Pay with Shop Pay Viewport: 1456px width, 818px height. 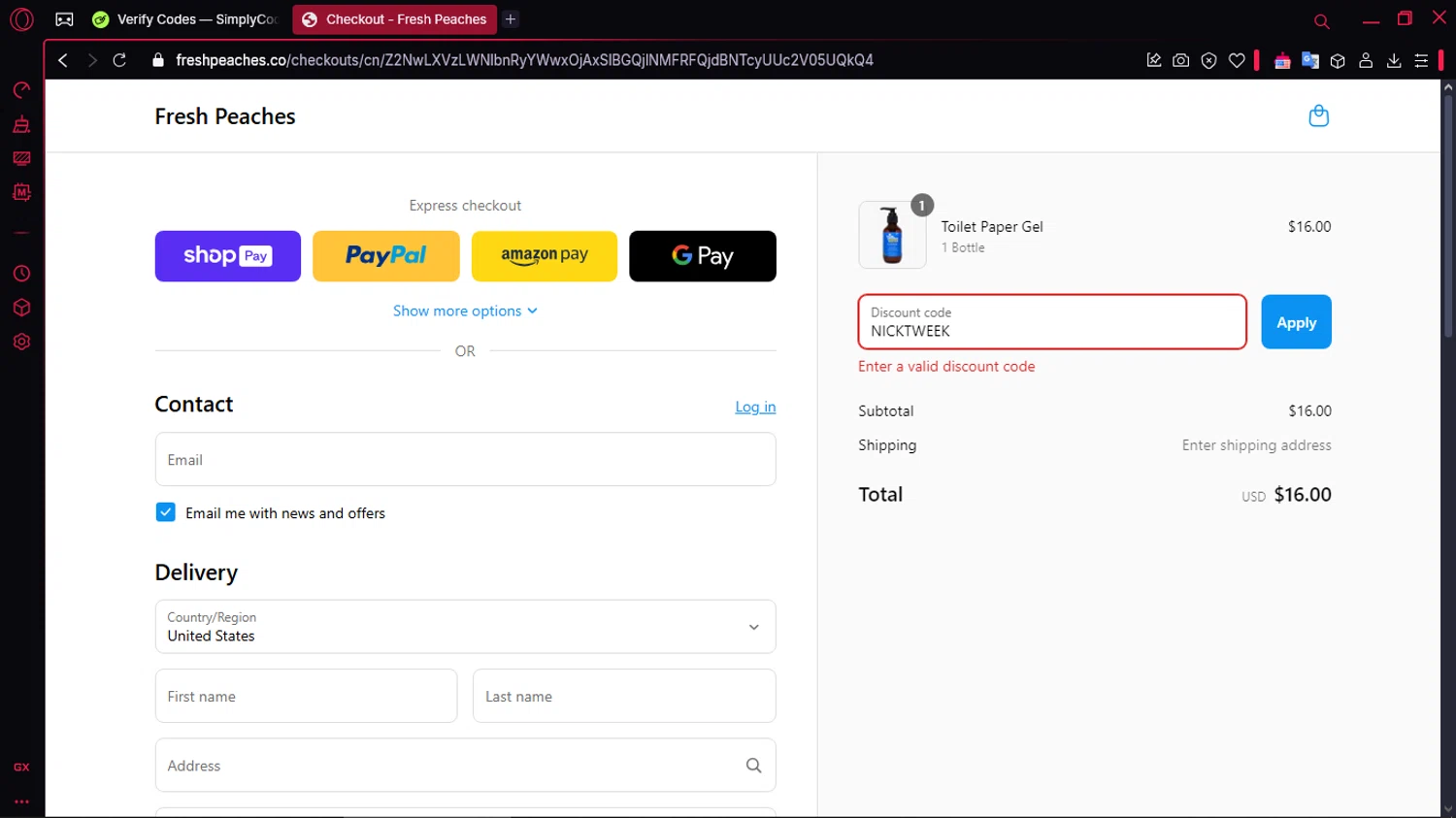[228, 256]
